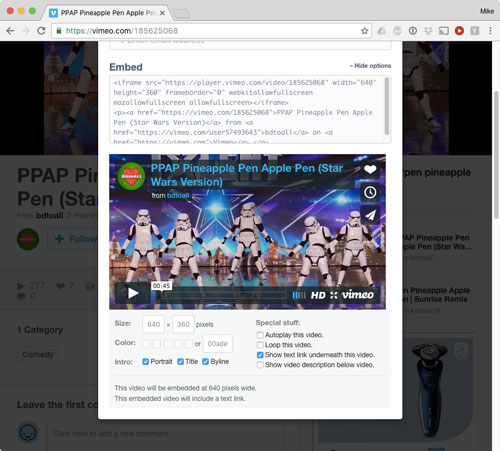The image size is (500, 451).
Task: Click Hide options link
Action: pyautogui.click(x=370, y=66)
